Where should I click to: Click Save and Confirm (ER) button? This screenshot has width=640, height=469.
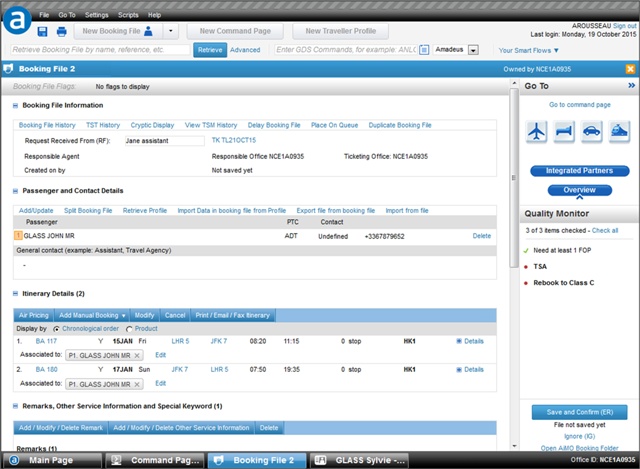pyautogui.click(x=580, y=412)
